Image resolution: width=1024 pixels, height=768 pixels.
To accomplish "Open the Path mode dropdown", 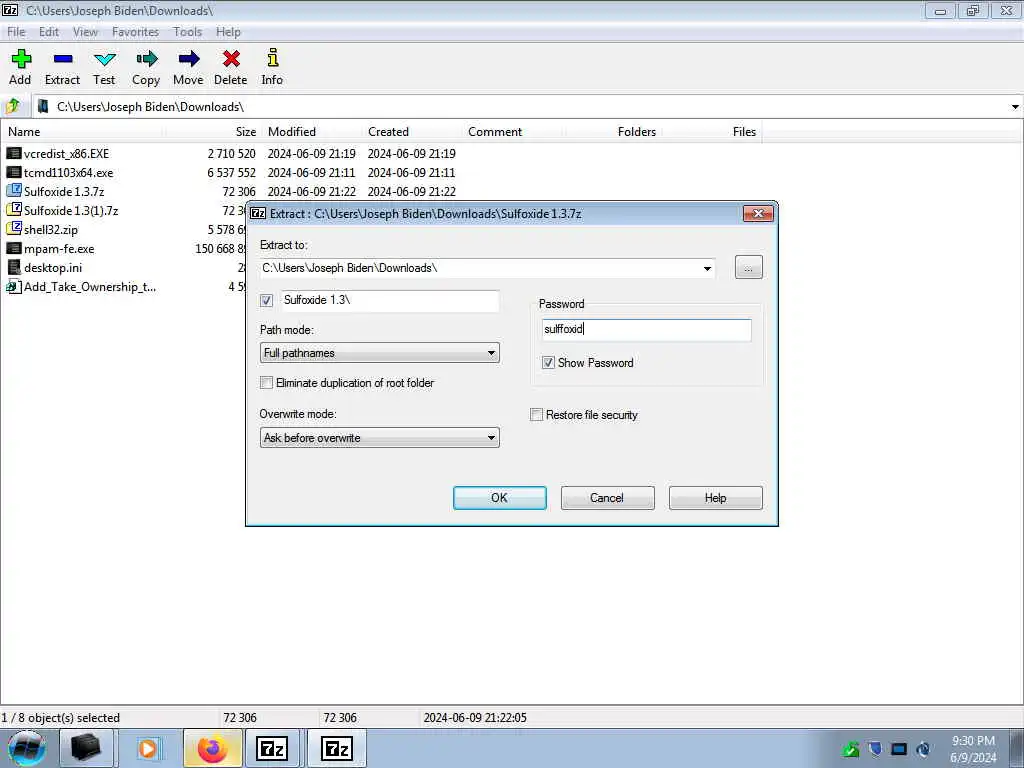I will click(491, 353).
